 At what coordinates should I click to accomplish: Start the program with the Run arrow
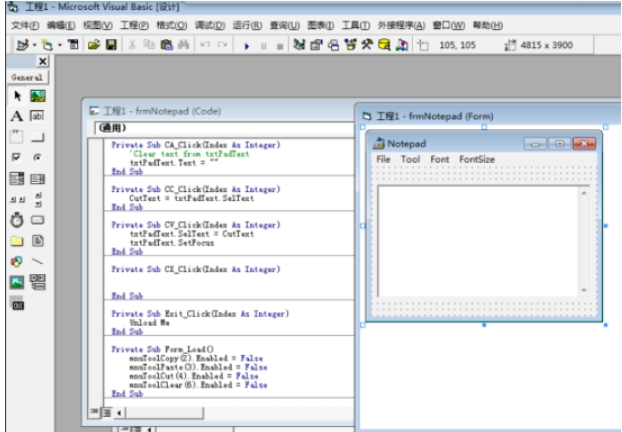click(x=246, y=46)
